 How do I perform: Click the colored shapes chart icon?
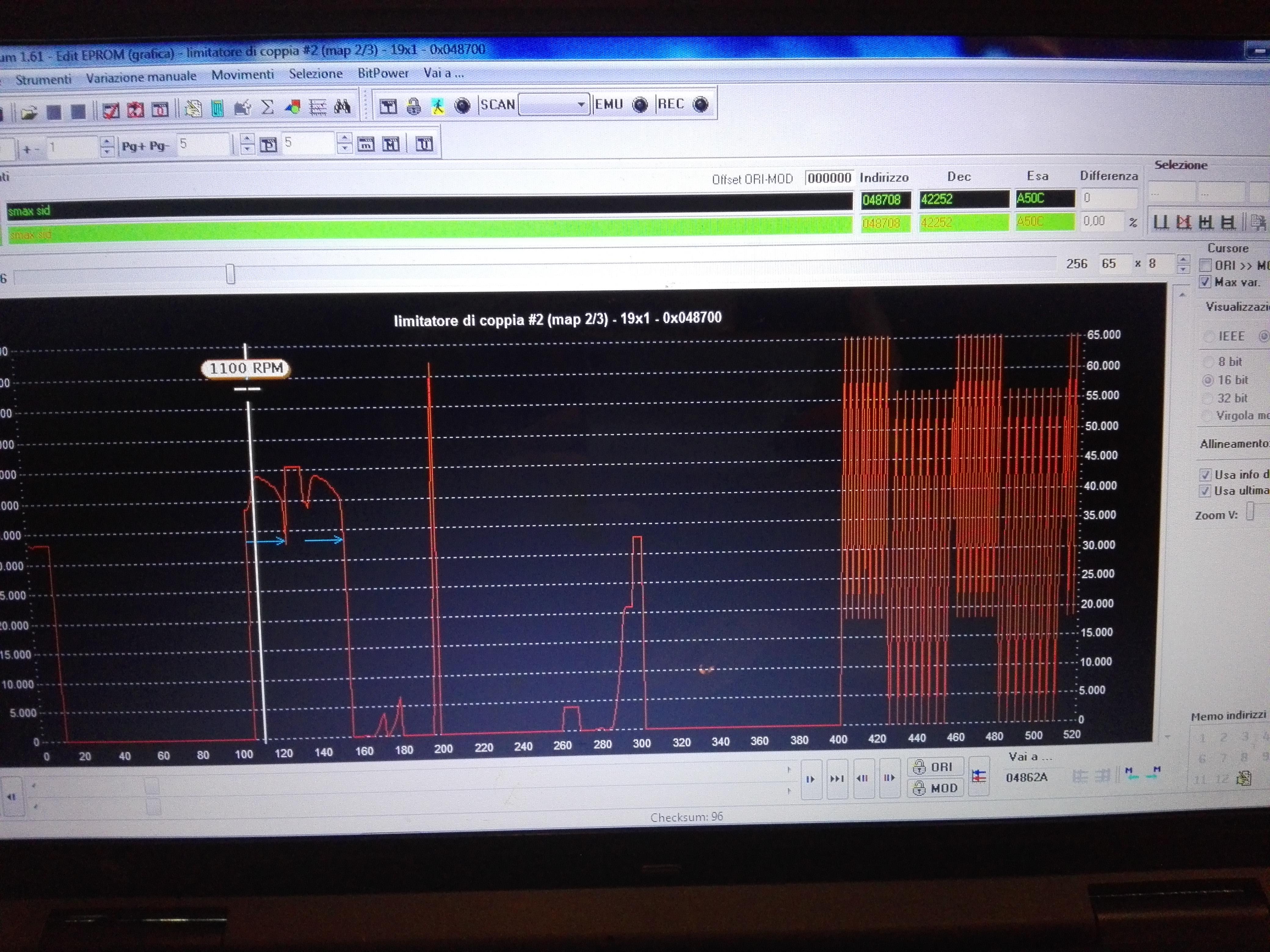click(293, 107)
